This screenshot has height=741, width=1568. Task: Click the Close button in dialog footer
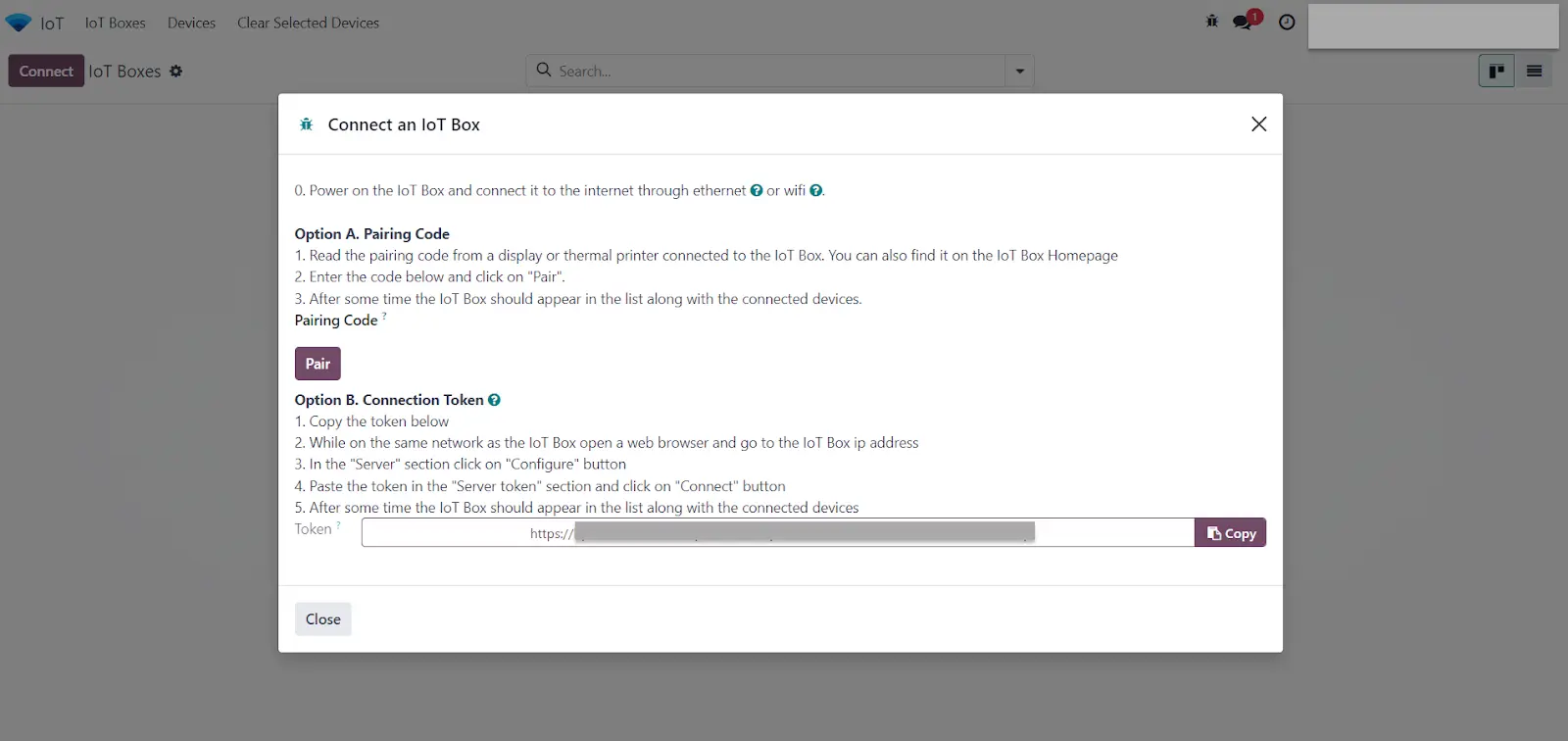[323, 619]
